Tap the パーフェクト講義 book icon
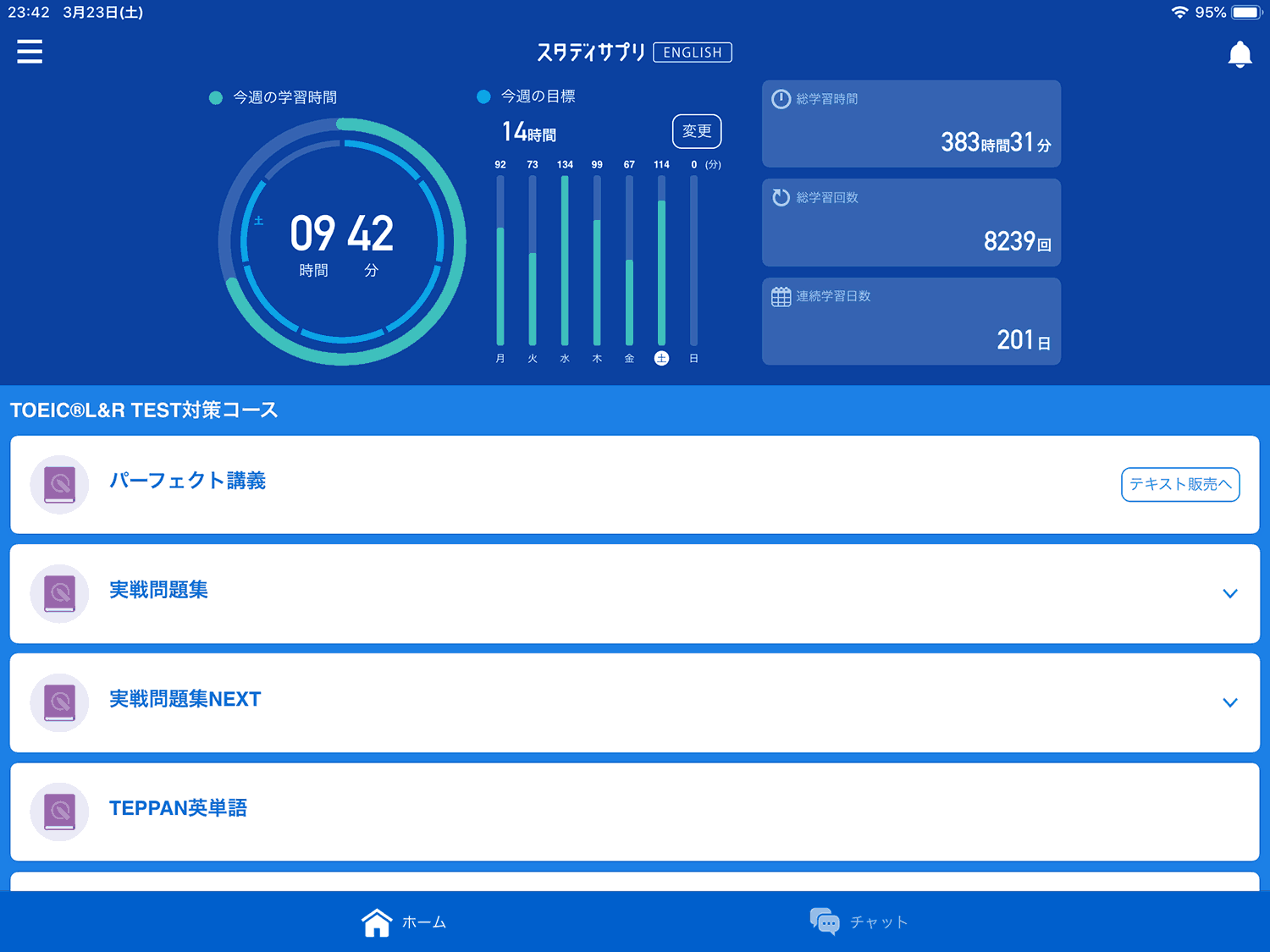This screenshot has height=952, width=1270. (x=59, y=485)
